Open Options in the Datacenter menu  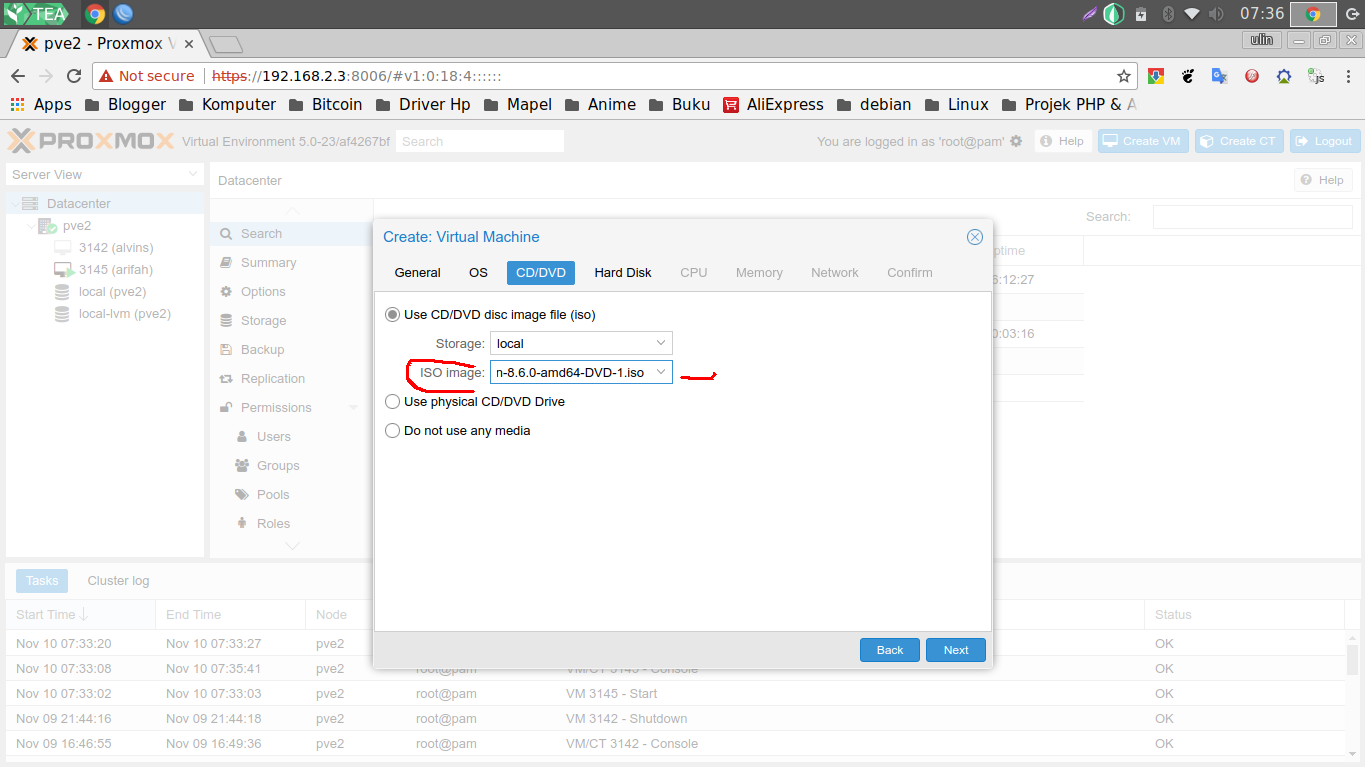click(x=291, y=292)
